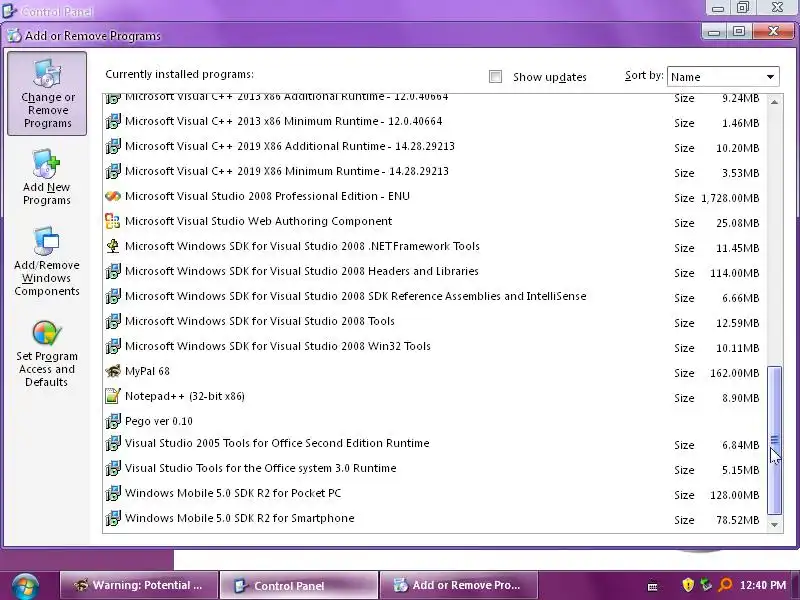
Task: Click Visual Studio 2008 Professional Edition icon
Action: pos(113,196)
